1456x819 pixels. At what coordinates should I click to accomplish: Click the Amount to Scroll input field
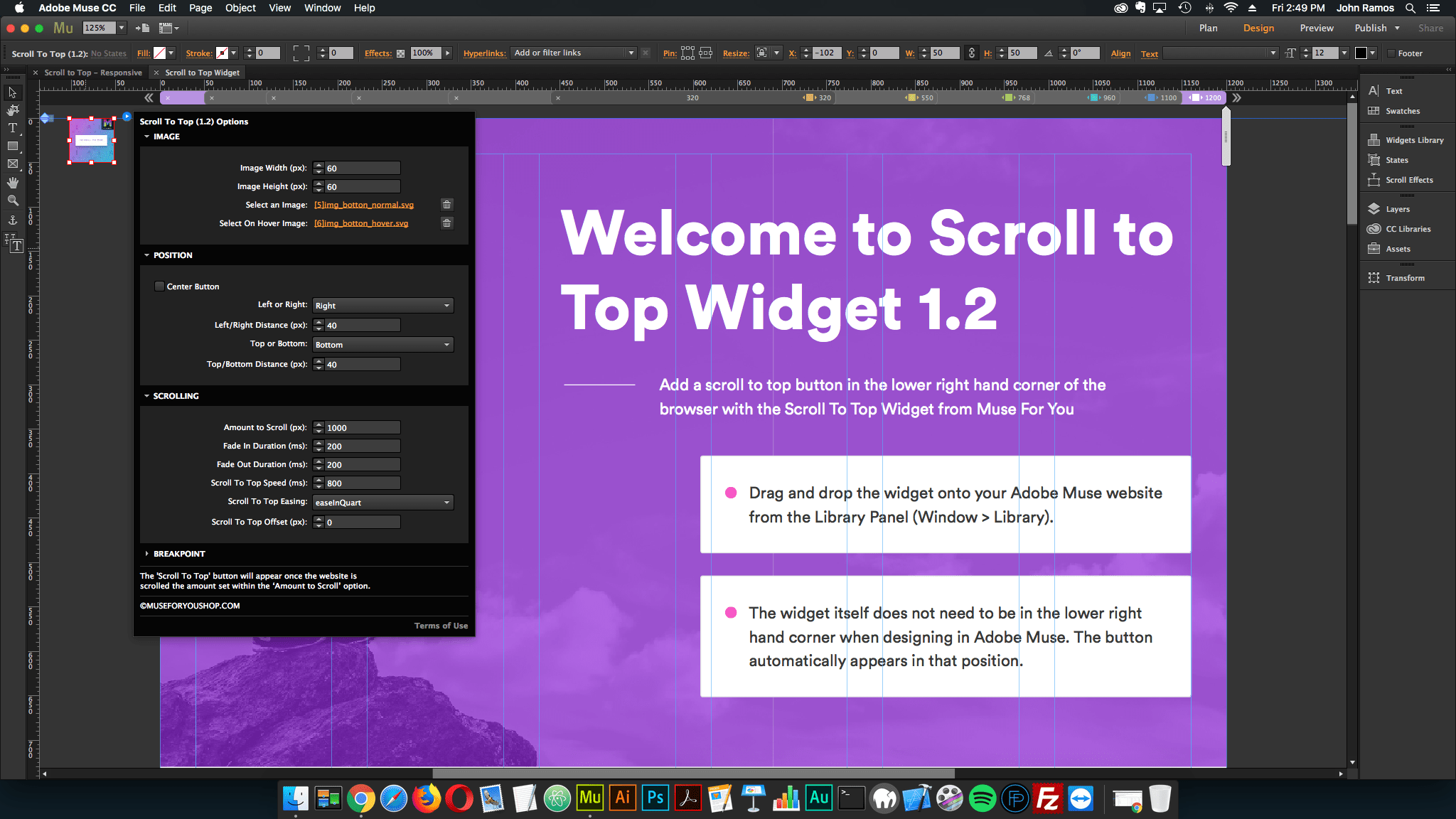click(362, 428)
